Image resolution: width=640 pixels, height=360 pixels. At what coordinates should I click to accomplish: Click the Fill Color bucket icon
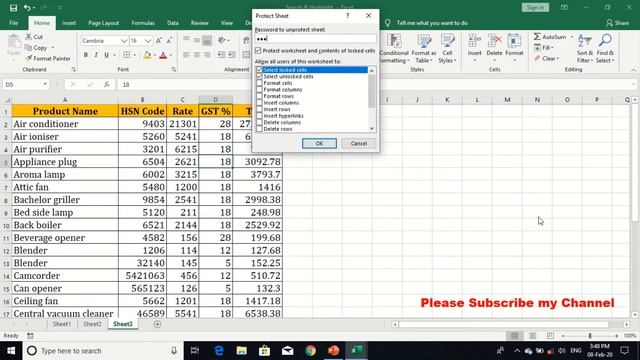click(x=147, y=55)
